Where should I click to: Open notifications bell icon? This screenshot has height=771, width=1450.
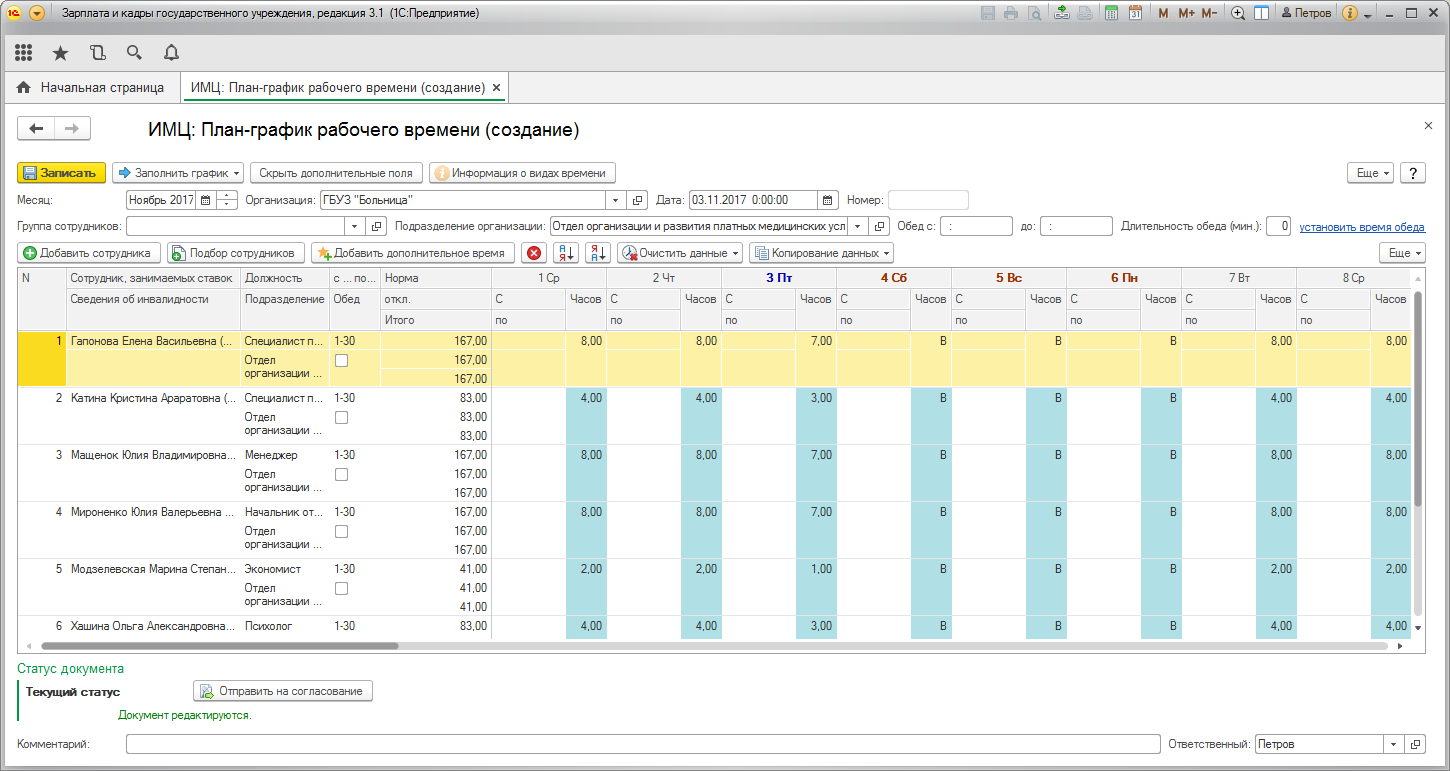tap(171, 53)
